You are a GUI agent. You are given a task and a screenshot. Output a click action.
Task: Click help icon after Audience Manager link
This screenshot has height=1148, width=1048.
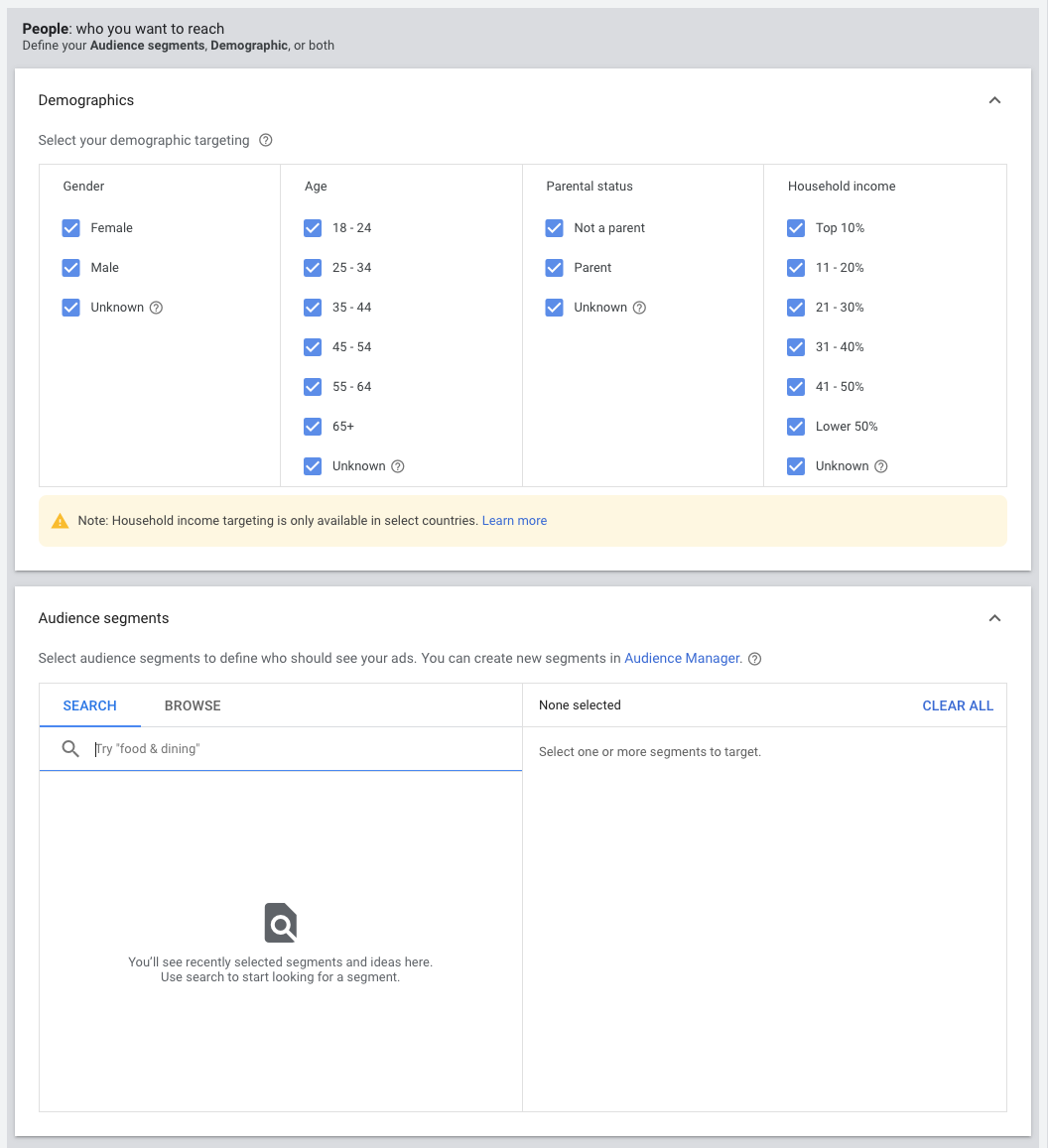tap(754, 659)
